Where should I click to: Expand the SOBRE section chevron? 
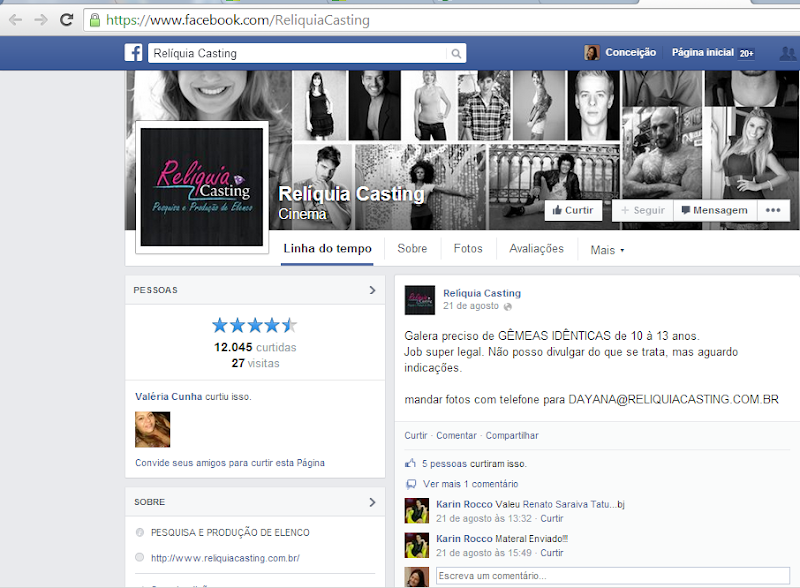pos(372,502)
